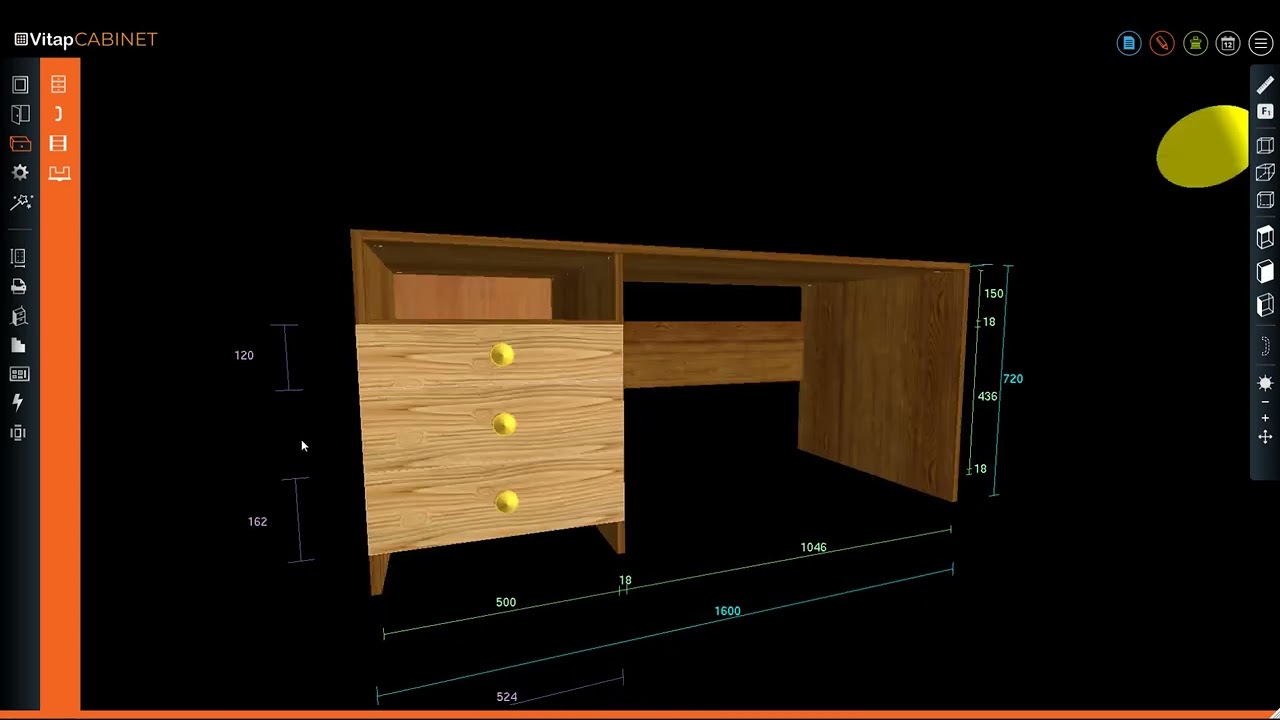This screenshot has width=1280, height=720.
Task: Click the green stamp icon at top
Action: [x=1195, y=43]
